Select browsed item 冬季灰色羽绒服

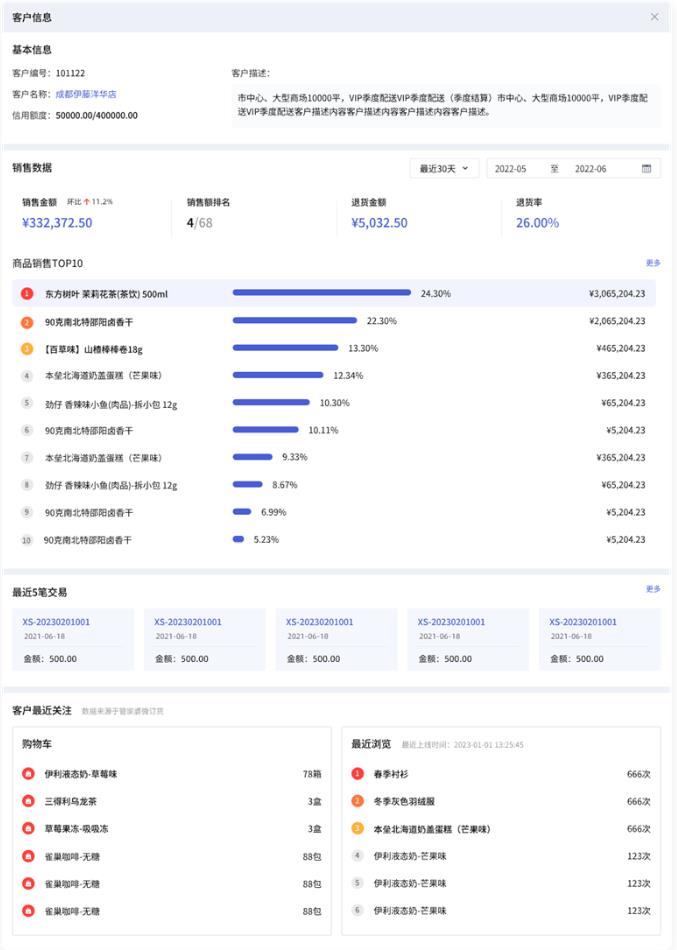coord(404,802)
